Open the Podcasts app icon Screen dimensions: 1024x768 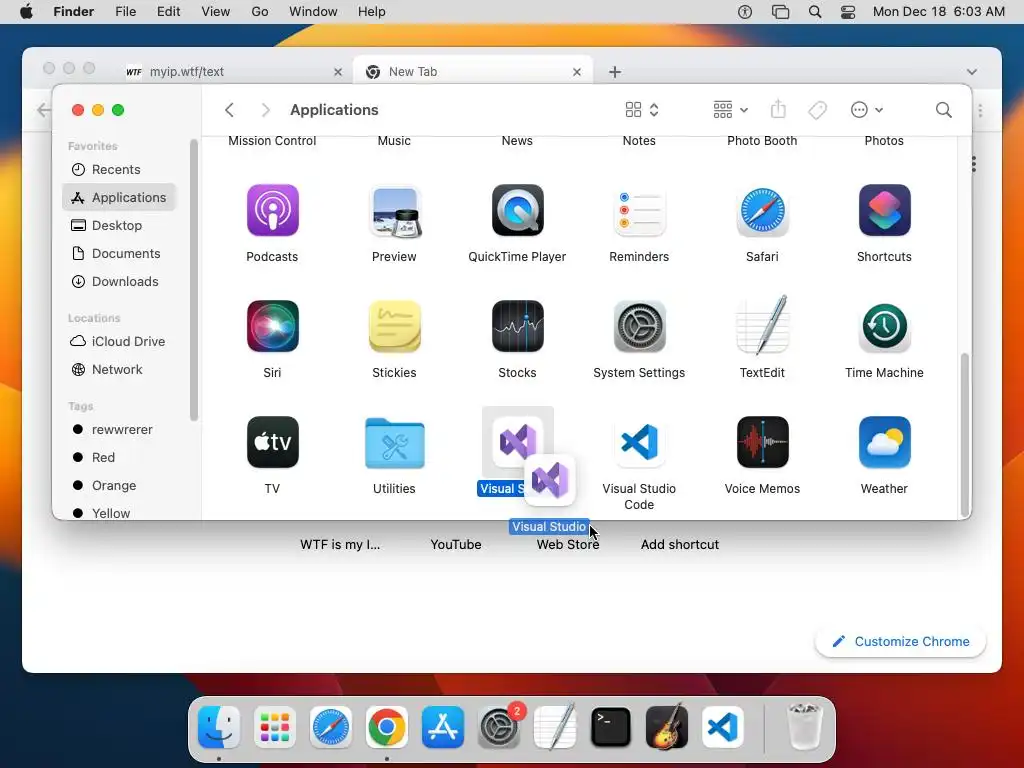tap(272, 210)
